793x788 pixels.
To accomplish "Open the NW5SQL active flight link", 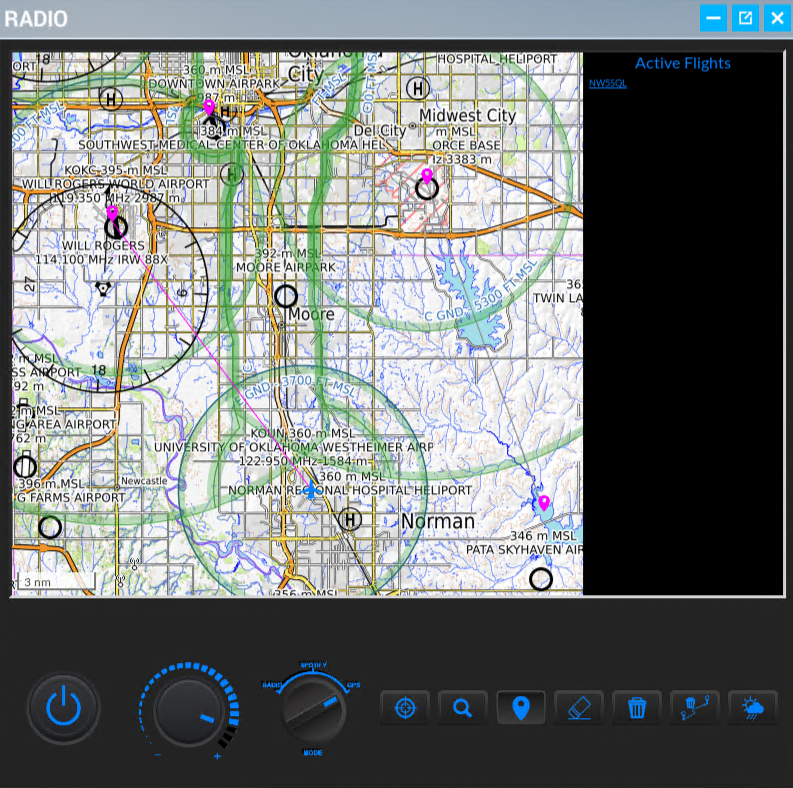I will point(608,83).
